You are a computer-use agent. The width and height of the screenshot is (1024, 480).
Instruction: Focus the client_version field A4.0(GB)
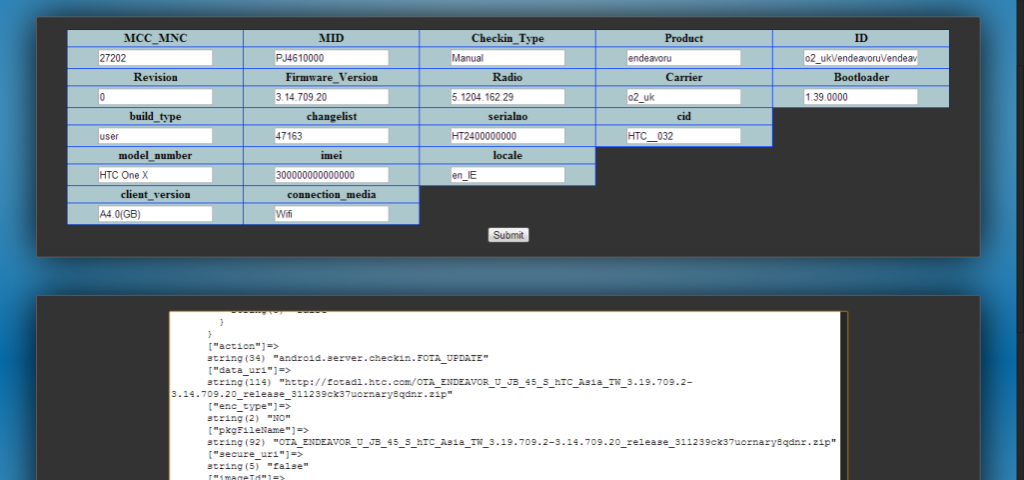(155, 214)
